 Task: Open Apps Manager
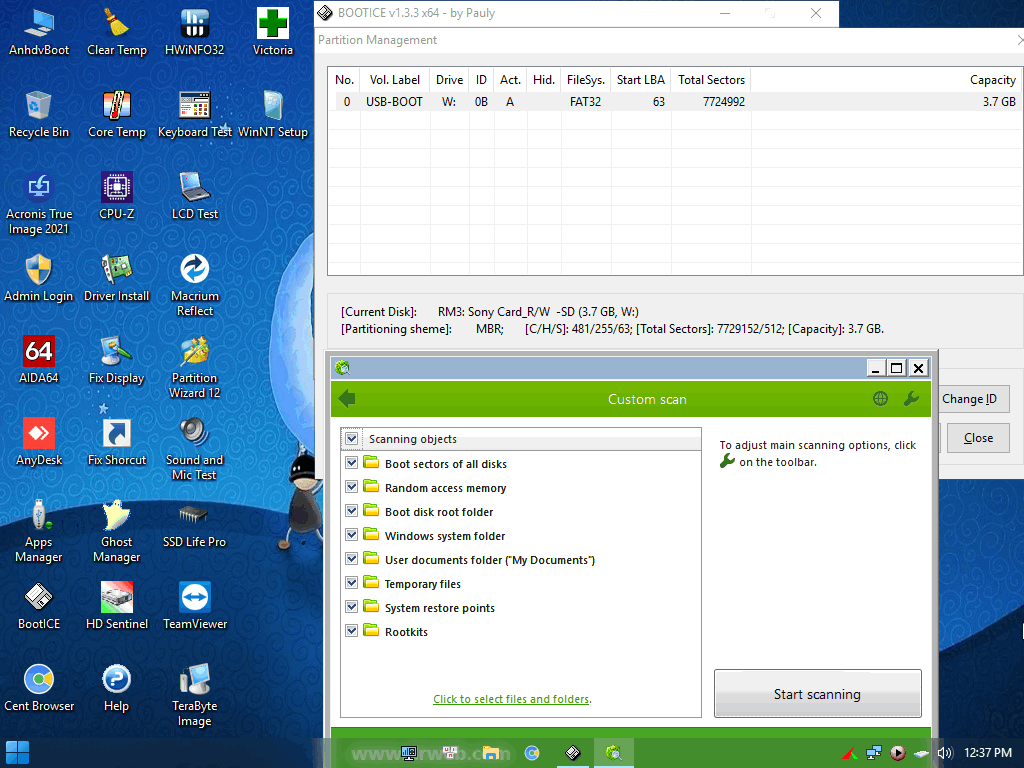[x=39, y=532]
